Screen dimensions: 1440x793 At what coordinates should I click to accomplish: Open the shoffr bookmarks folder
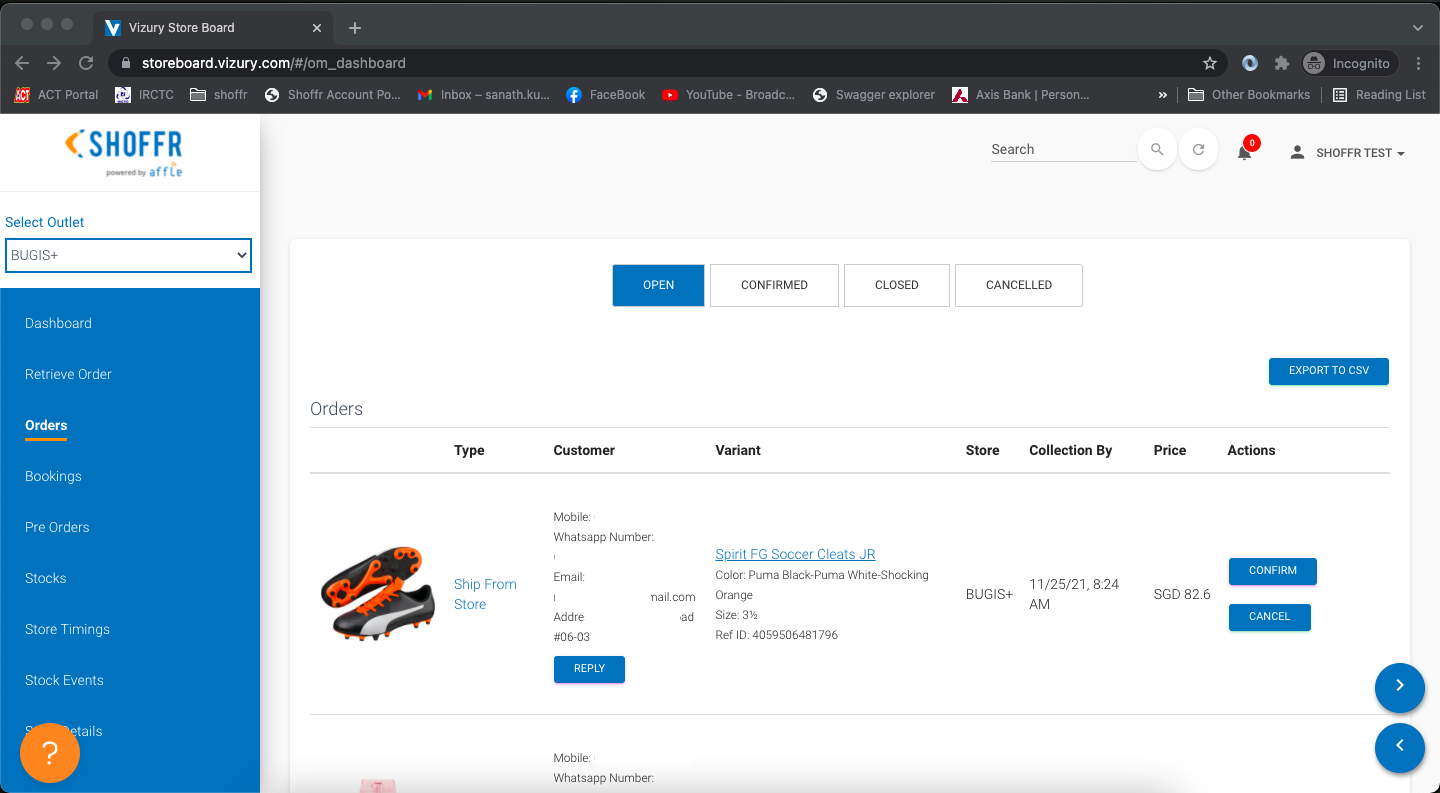tap(218, 95)
